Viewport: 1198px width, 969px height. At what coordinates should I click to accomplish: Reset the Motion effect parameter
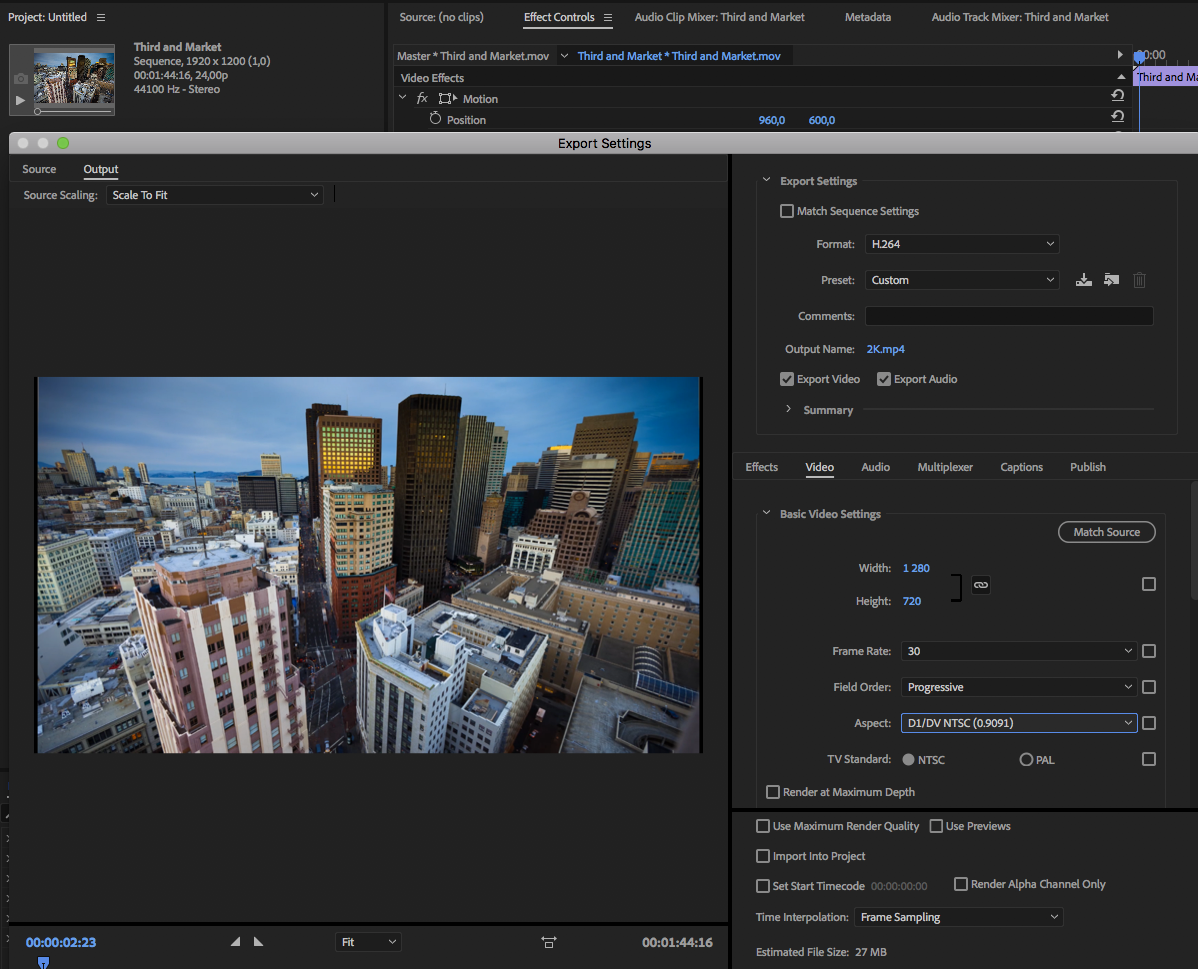pos(1117,96)
